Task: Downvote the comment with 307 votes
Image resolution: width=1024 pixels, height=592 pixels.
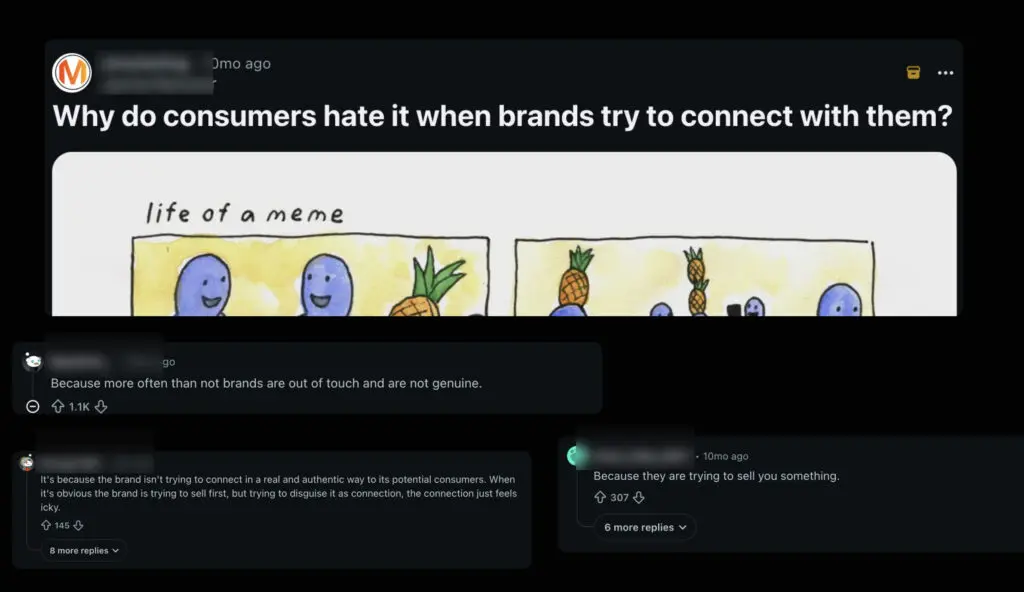Action: 639,497
